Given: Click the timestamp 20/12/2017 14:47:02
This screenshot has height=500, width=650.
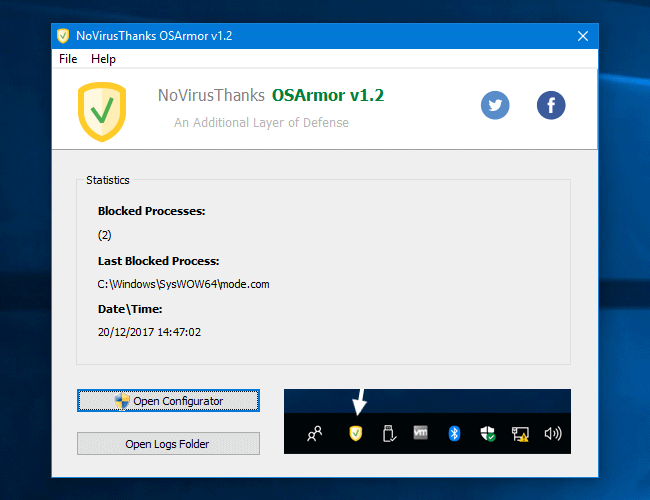Looking at the screenshot, I should click(x=149, y=332).
